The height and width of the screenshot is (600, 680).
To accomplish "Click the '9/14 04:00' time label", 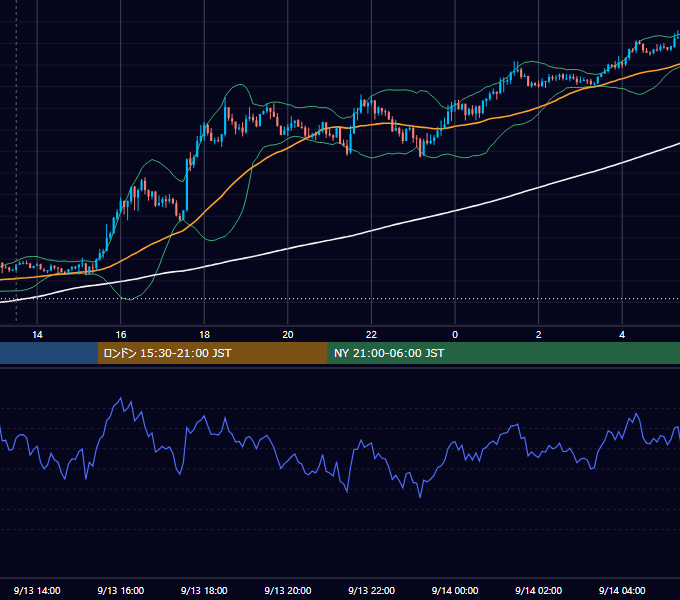I will click(x=622, y=590).
